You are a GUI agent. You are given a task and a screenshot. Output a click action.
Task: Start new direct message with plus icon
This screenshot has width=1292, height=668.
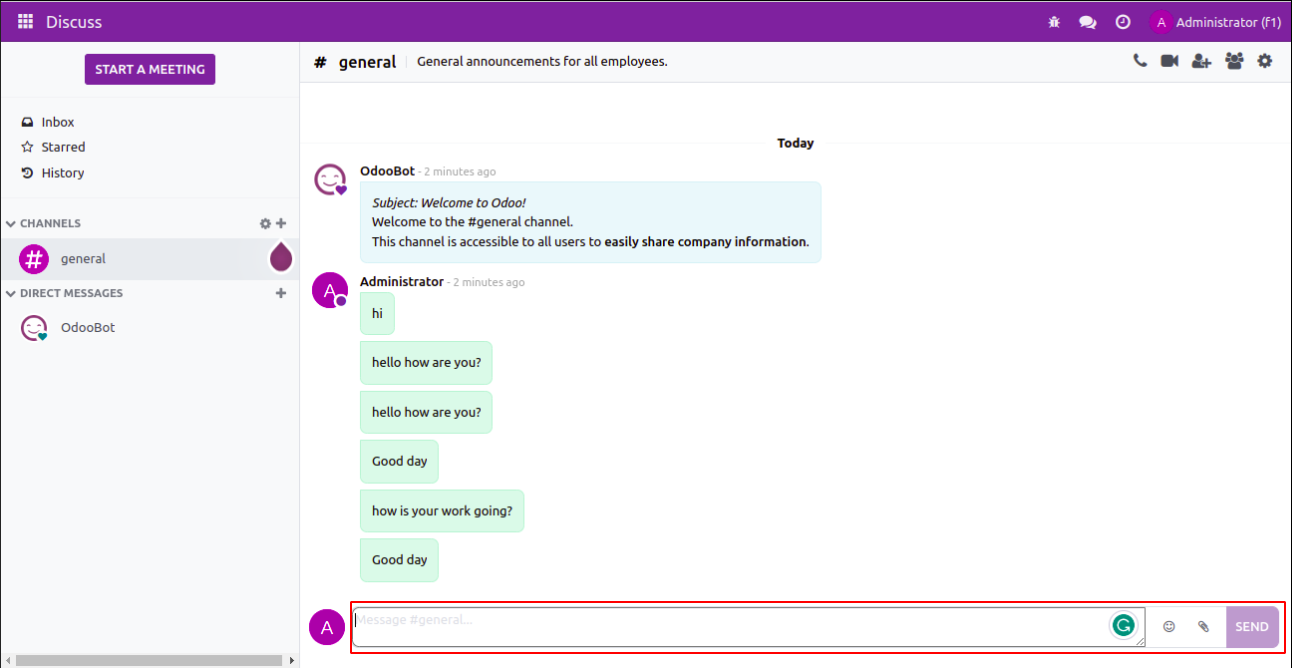coord(281,293)
